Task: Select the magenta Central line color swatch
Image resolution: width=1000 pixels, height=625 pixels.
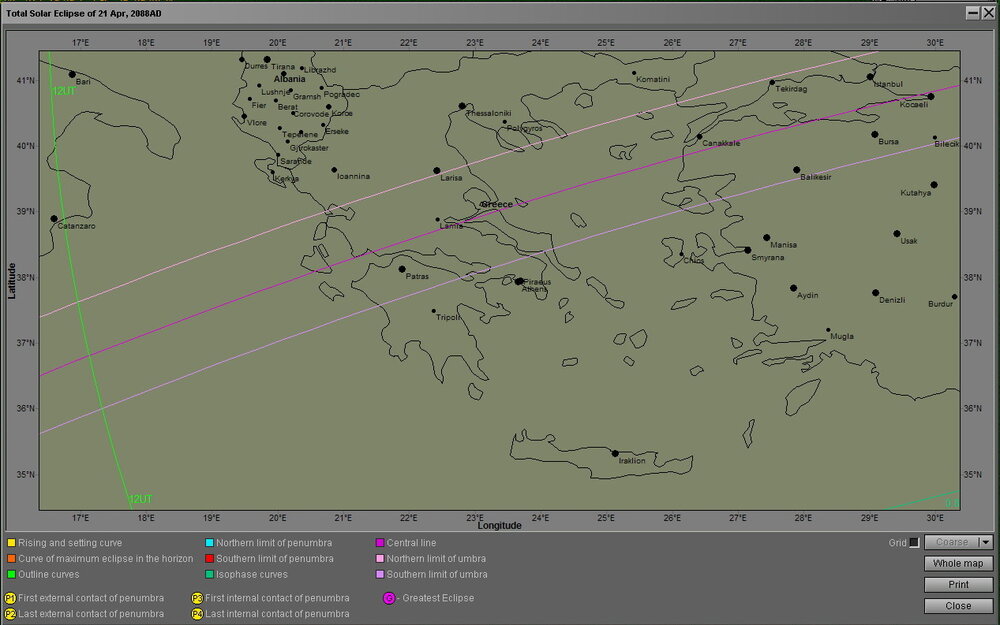Action: [380, 542]
